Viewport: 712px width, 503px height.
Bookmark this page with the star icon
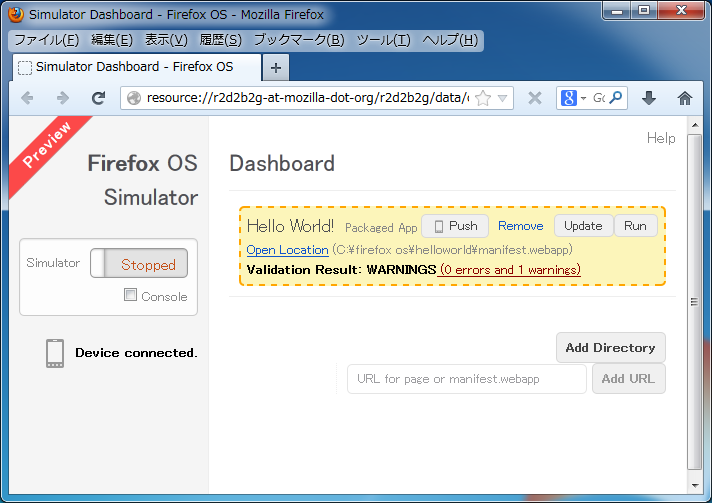(483, 98)
